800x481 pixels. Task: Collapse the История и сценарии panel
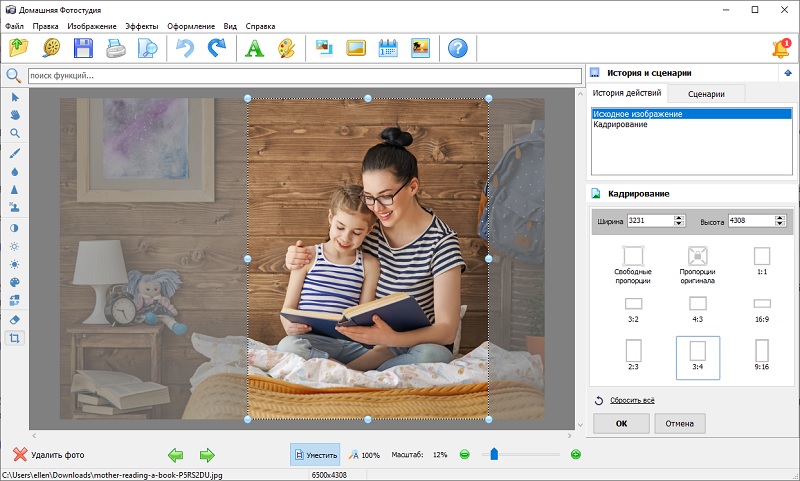[x=788, y=73]
